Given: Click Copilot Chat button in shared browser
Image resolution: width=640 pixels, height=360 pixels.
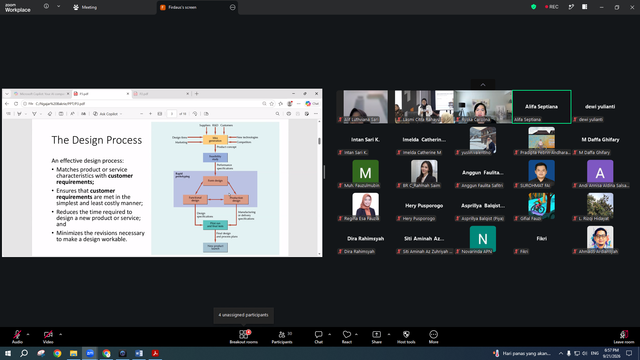Looking at the screenshot, I should tap(312, 104).
